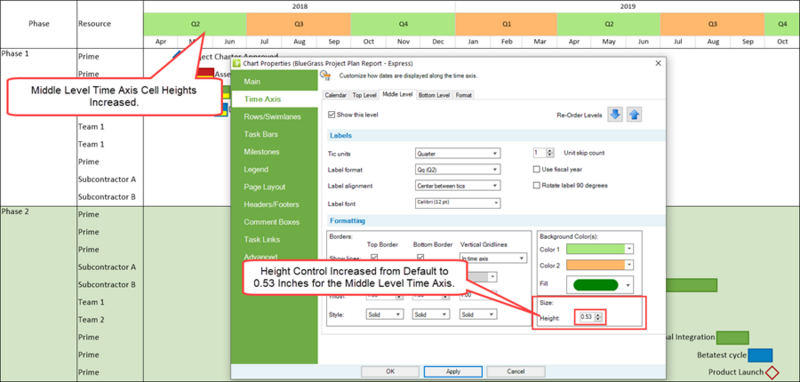Open the Bottom Border Style Solid dropdown
This screenshot has width=800, height=382.
click(x=431, y=315)
